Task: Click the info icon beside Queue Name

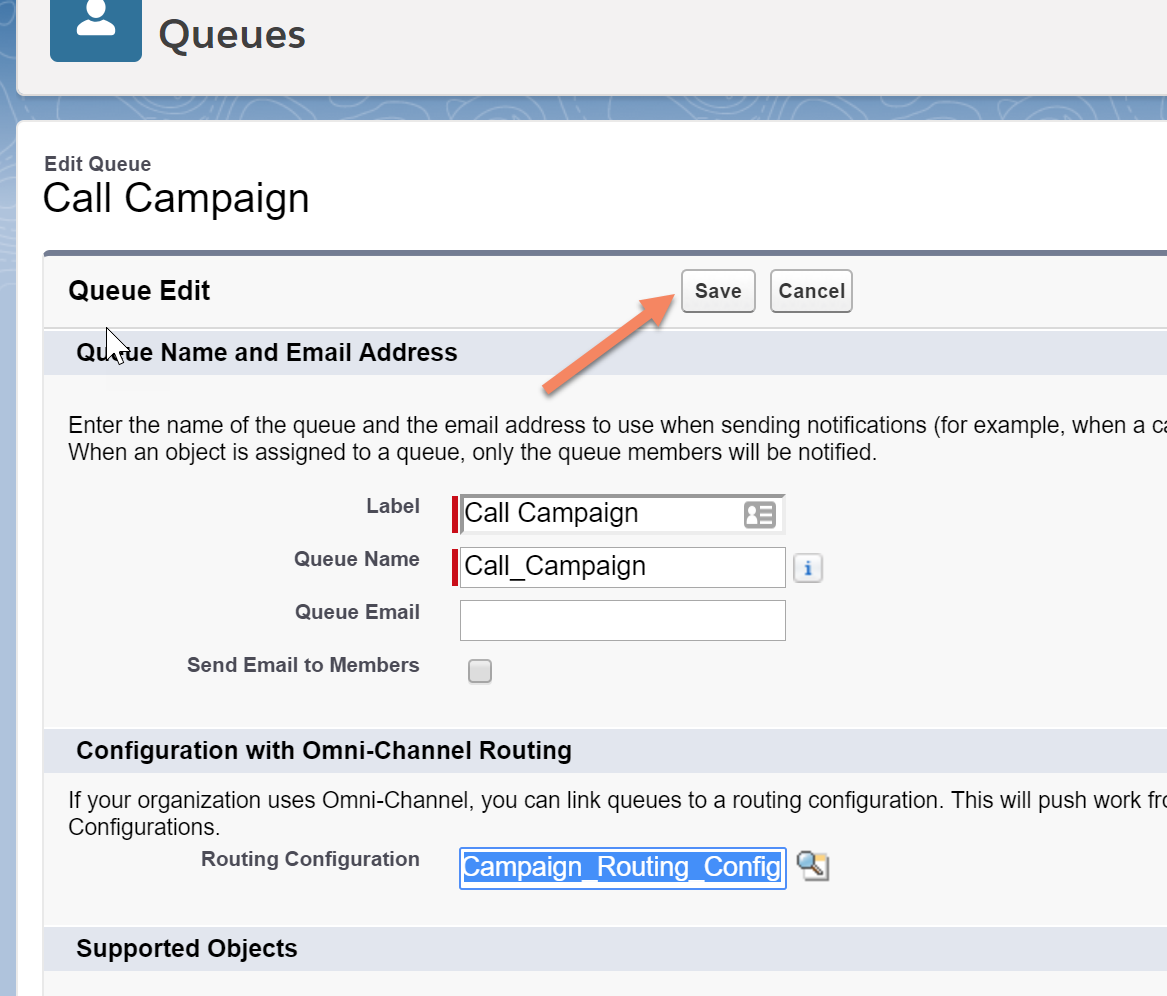Action: (808, 568)
